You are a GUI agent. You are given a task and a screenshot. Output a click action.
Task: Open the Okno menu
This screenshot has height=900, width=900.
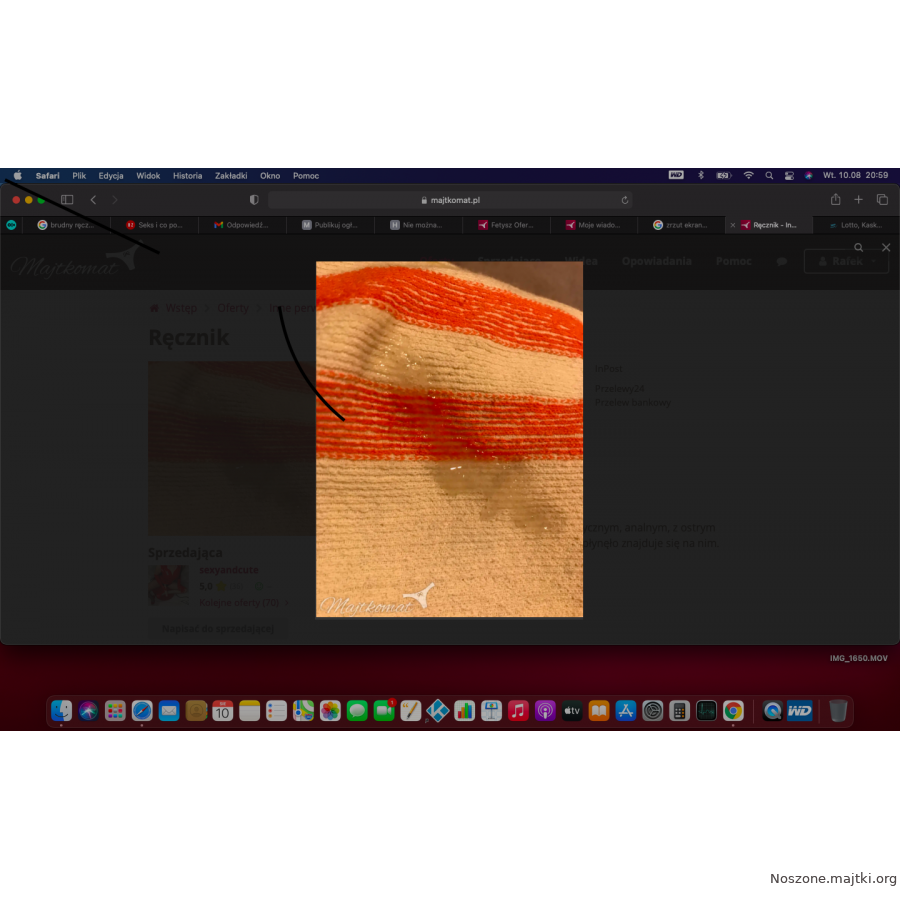click(x=270, y=176)
